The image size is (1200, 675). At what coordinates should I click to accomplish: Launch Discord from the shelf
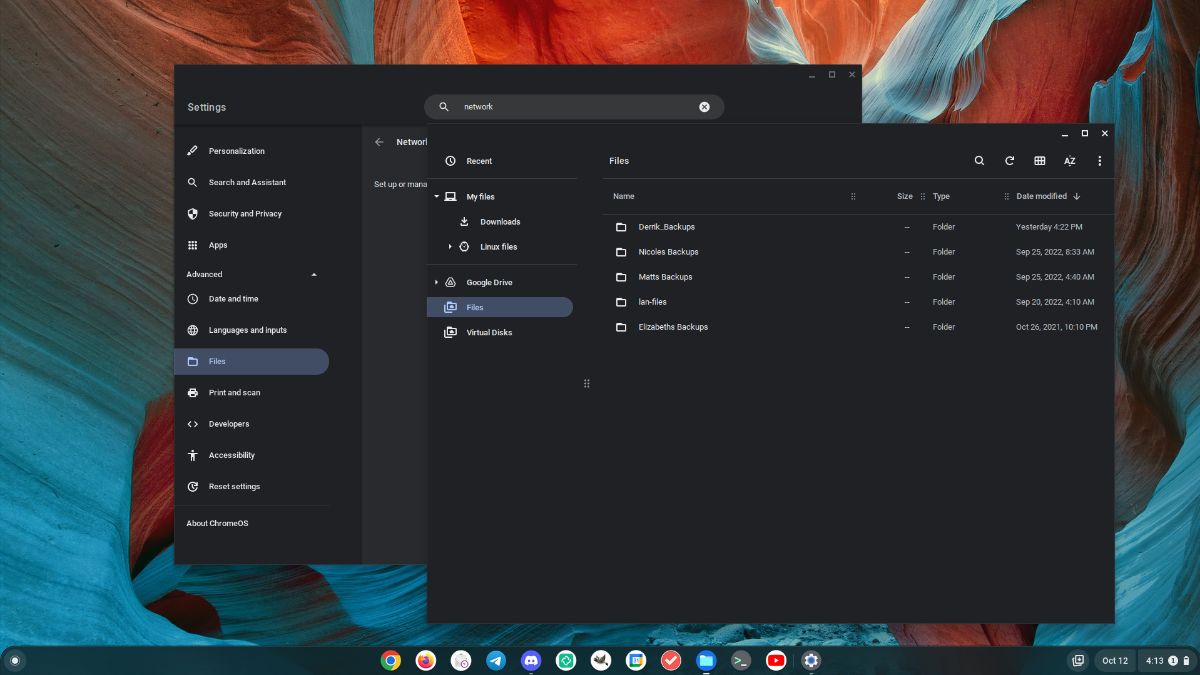click(531, 660)
